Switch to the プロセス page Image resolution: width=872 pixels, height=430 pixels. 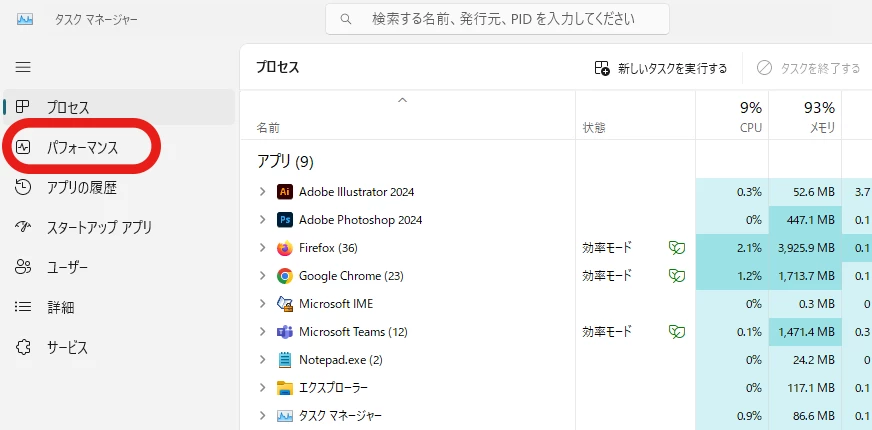[x=119, y=107]
